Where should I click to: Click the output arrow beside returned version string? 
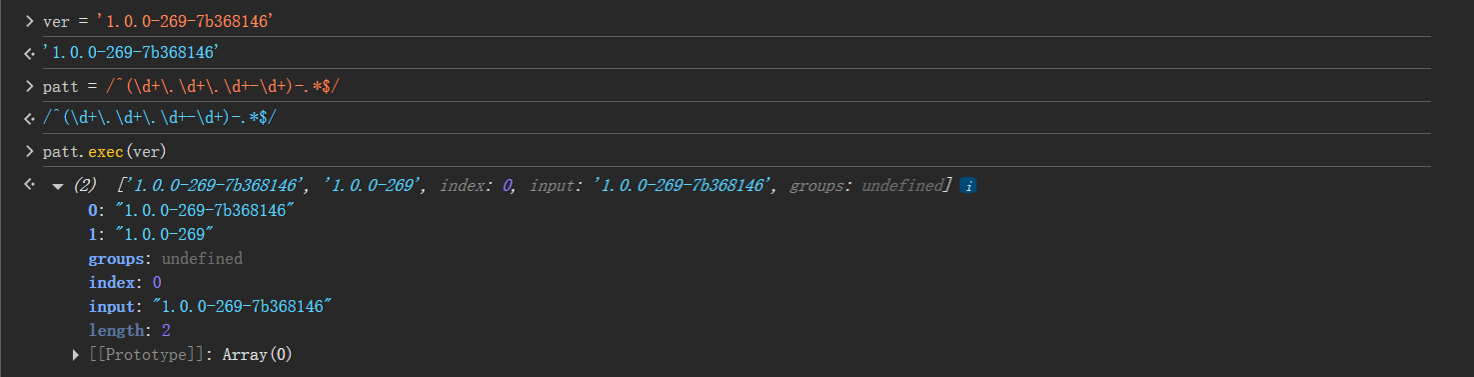pyautogui.click(x=30, y=54)
